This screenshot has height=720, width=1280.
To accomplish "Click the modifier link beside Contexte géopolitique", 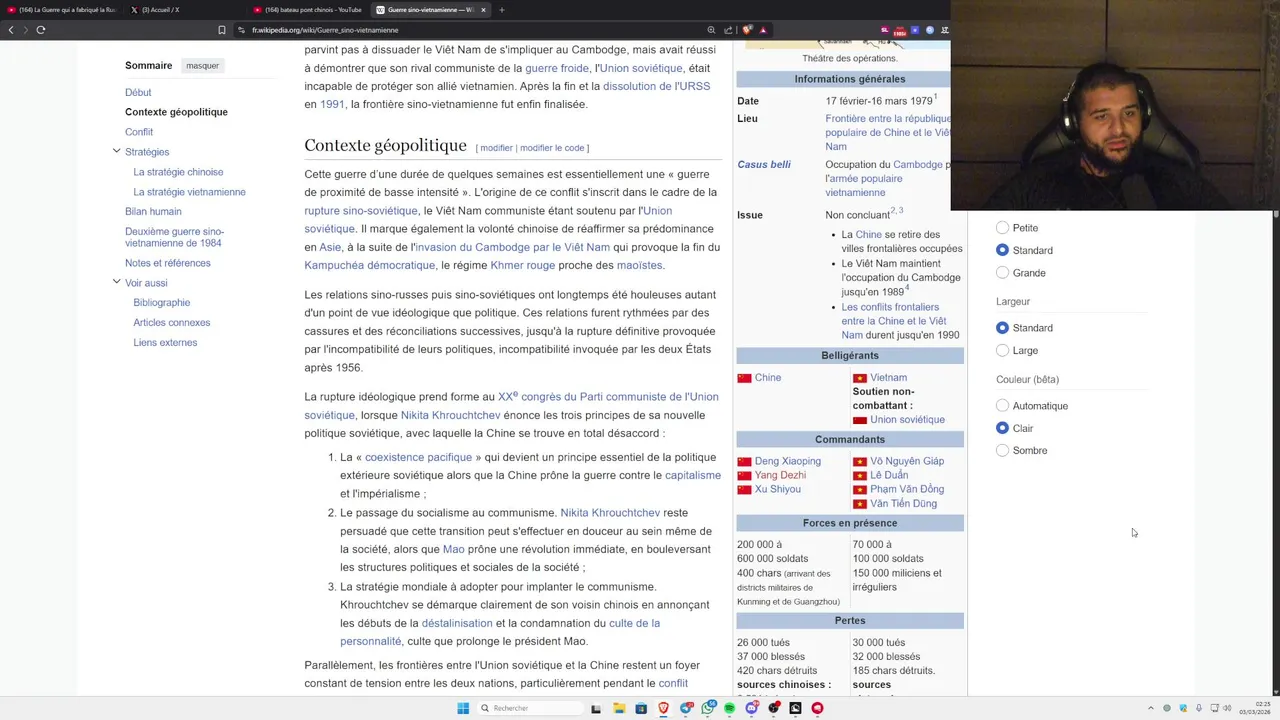I will click(x=496, y=148).
